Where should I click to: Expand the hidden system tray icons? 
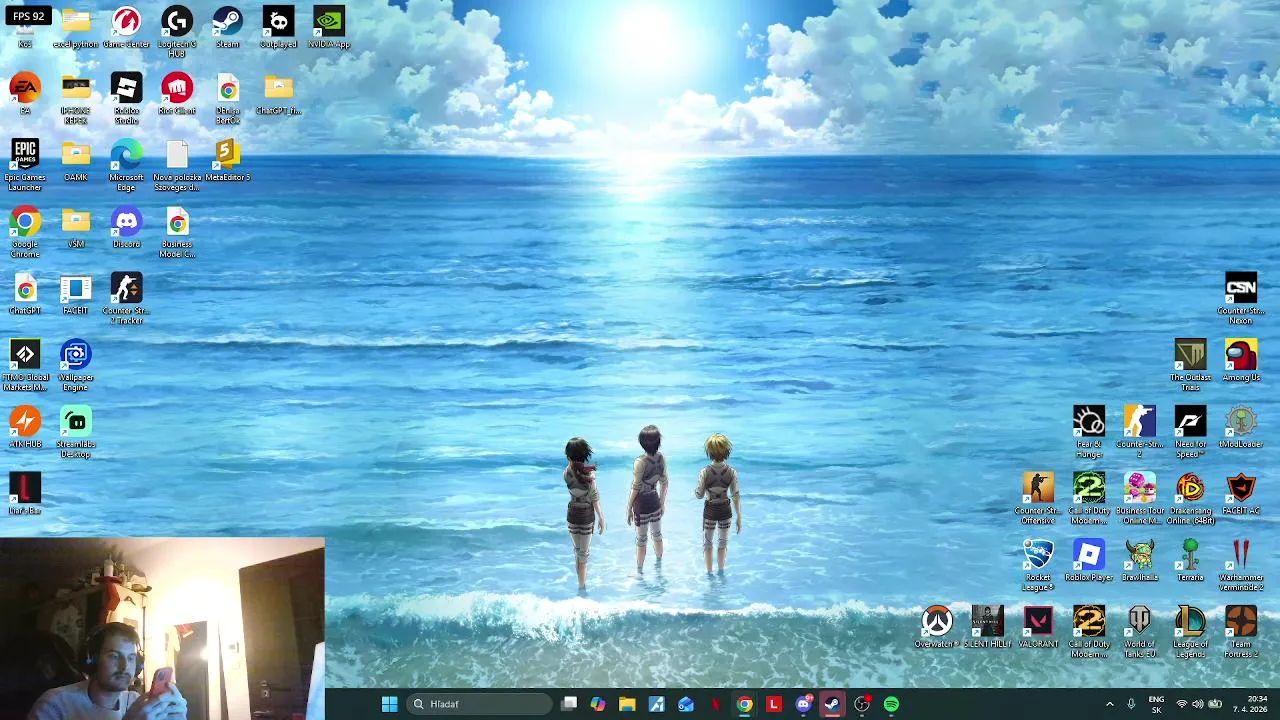[x=1109, y=704]
